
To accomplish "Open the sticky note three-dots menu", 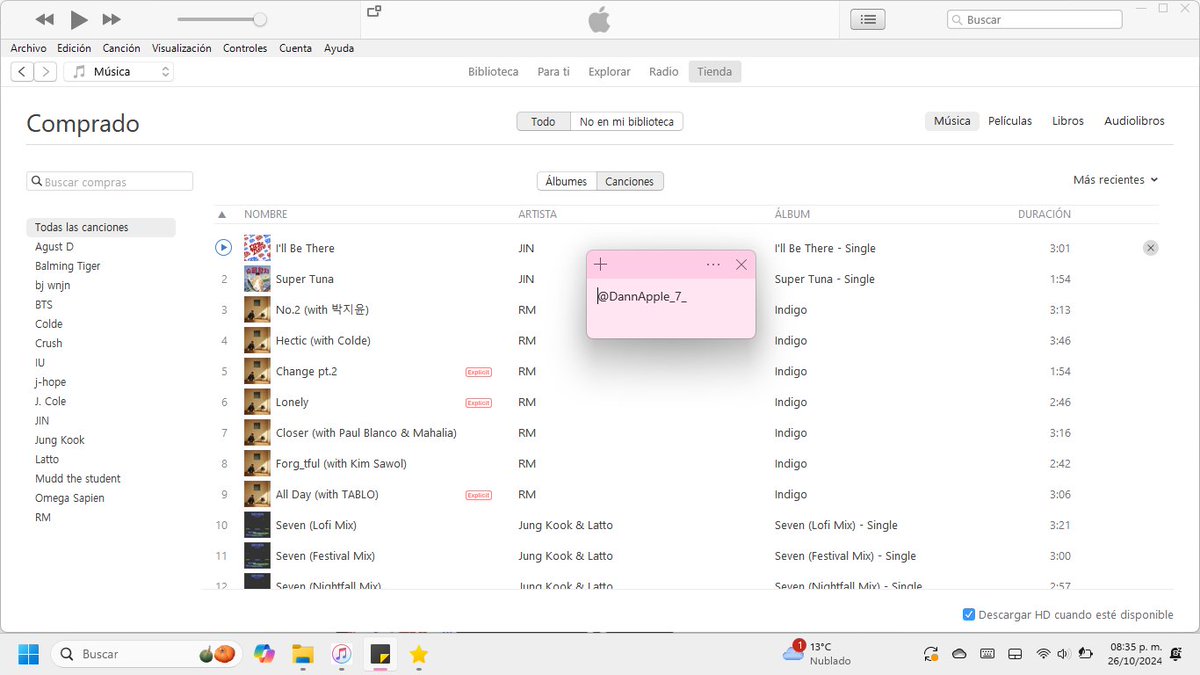I will tap(713, 264).
